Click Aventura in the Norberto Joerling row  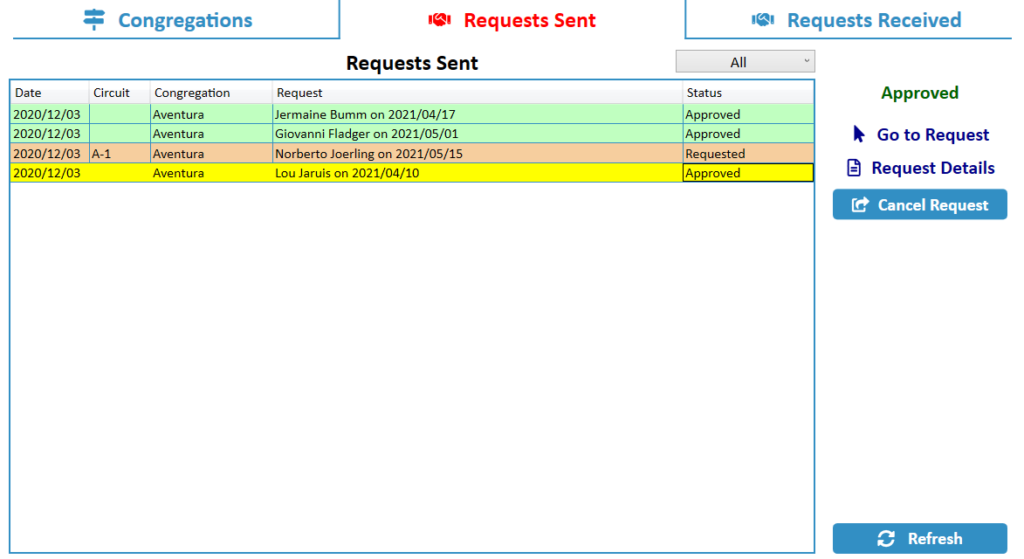211,153
